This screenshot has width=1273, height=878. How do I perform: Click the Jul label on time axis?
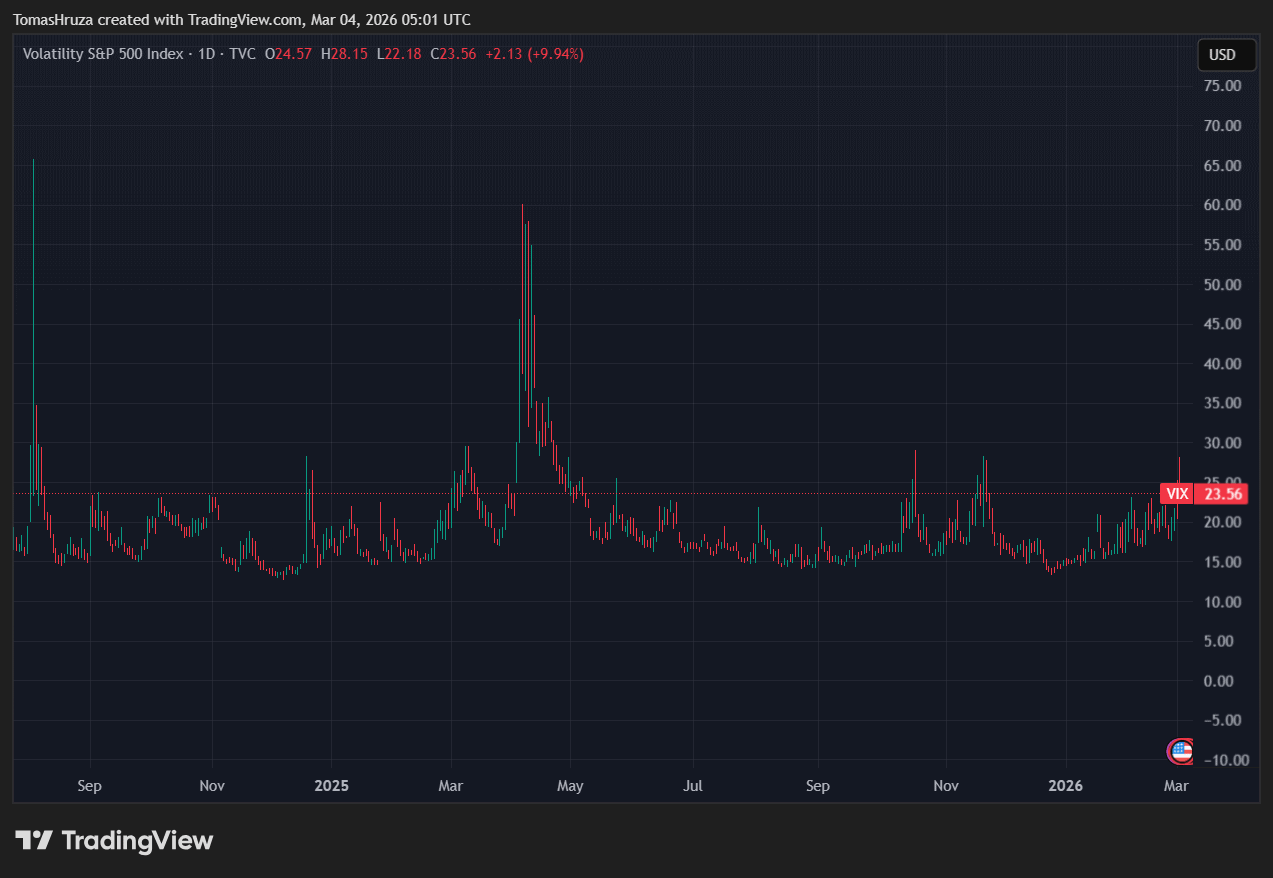click(692, 786)
